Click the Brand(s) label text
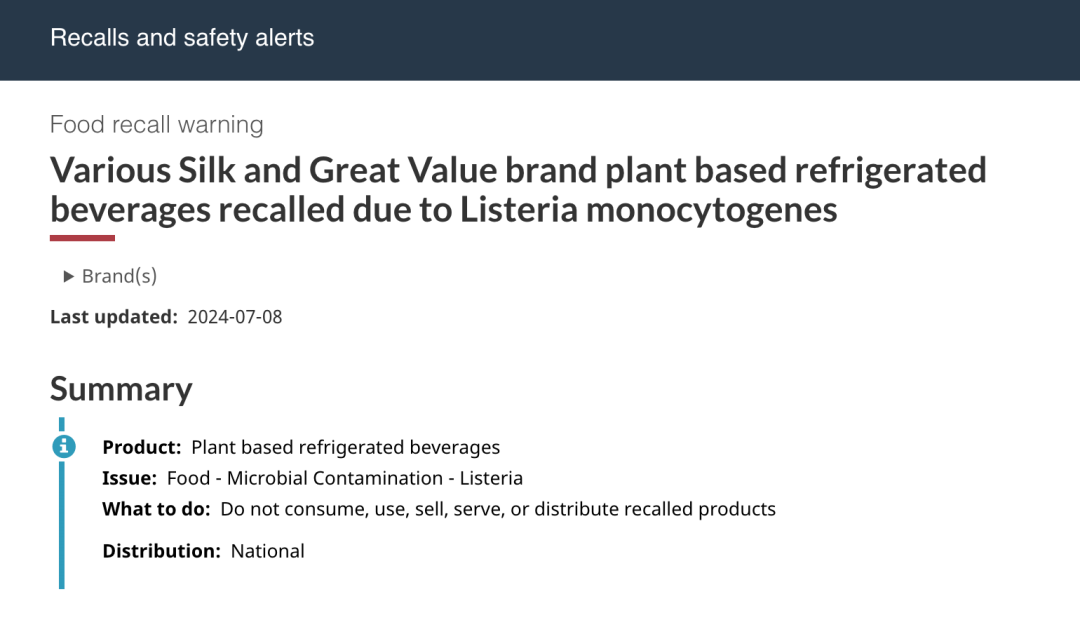 coord(119,276)
